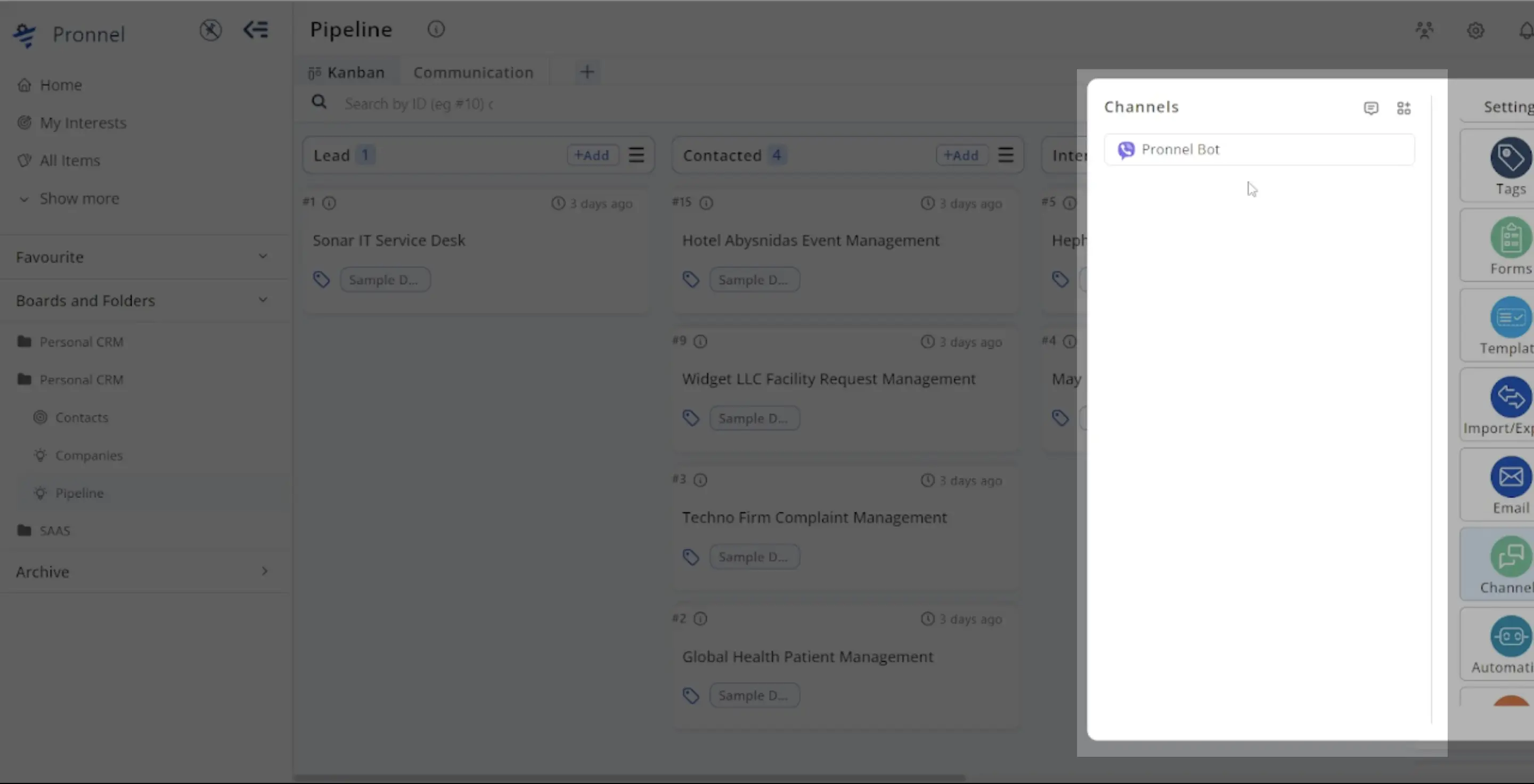The image size is (1534, 784).
Task: Open Contacted column menu
Action: pyautogui.click(x=1006, y=156)
